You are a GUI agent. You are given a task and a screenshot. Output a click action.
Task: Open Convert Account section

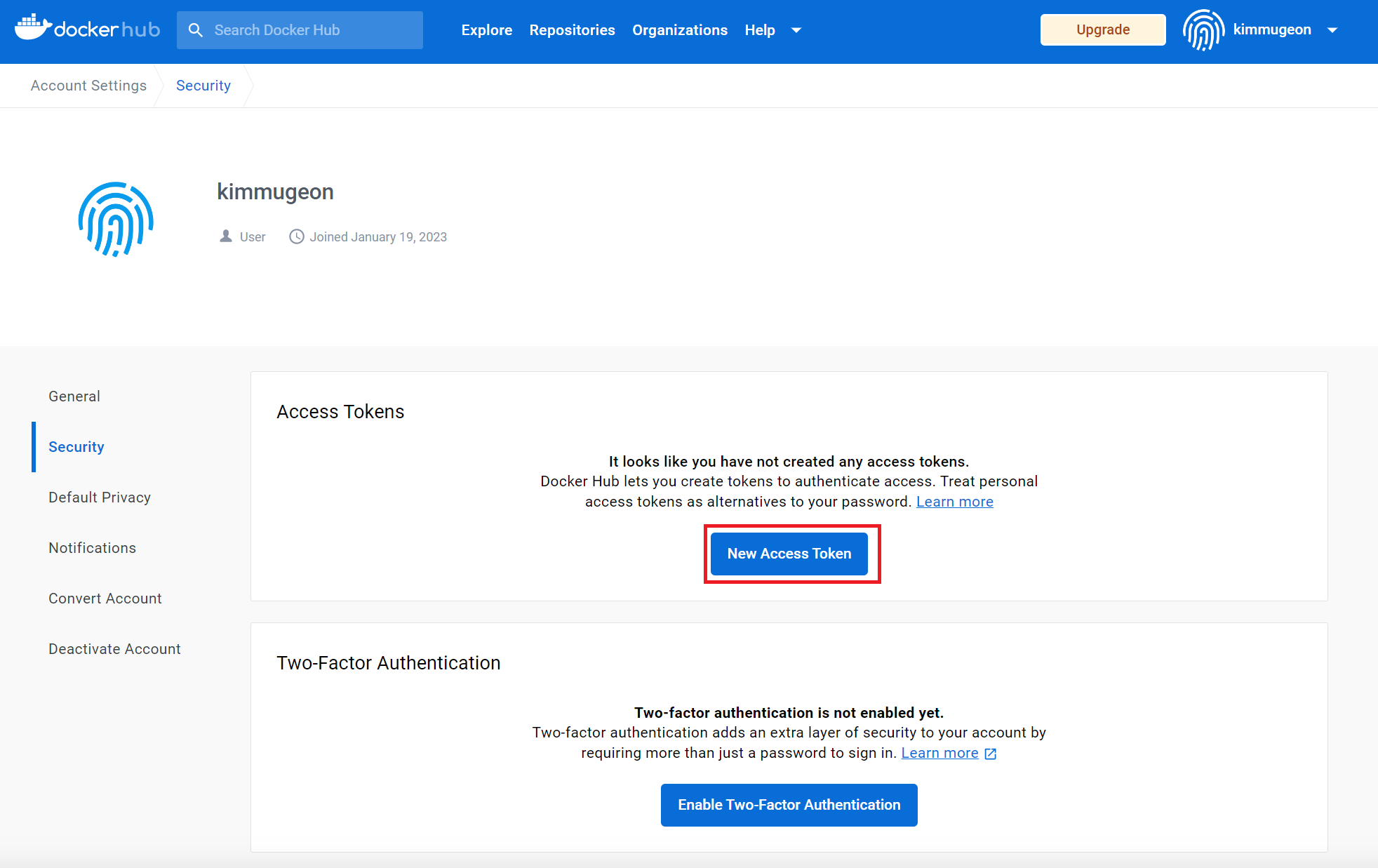tap(105, 599)
